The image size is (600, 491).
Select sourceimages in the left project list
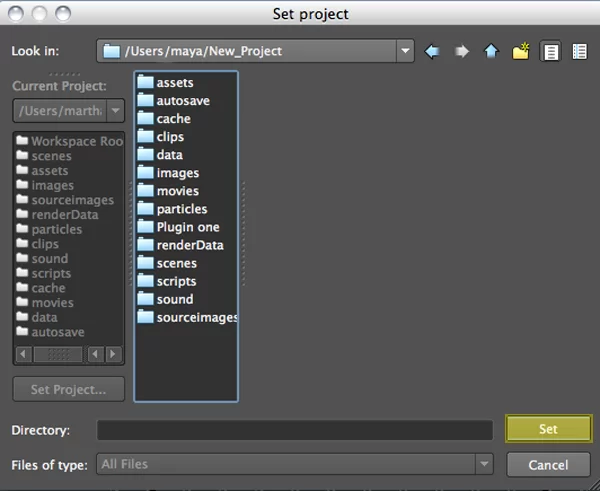(x=72, y=200)
